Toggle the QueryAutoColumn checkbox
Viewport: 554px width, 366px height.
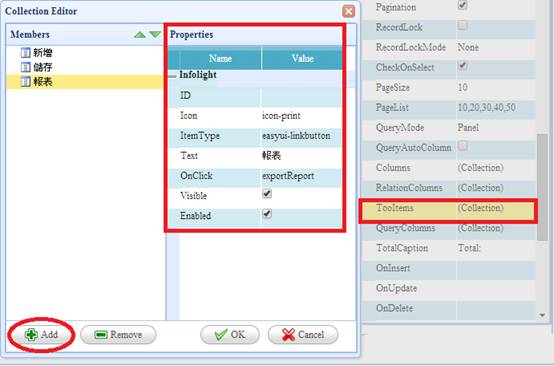coord(462,146)
